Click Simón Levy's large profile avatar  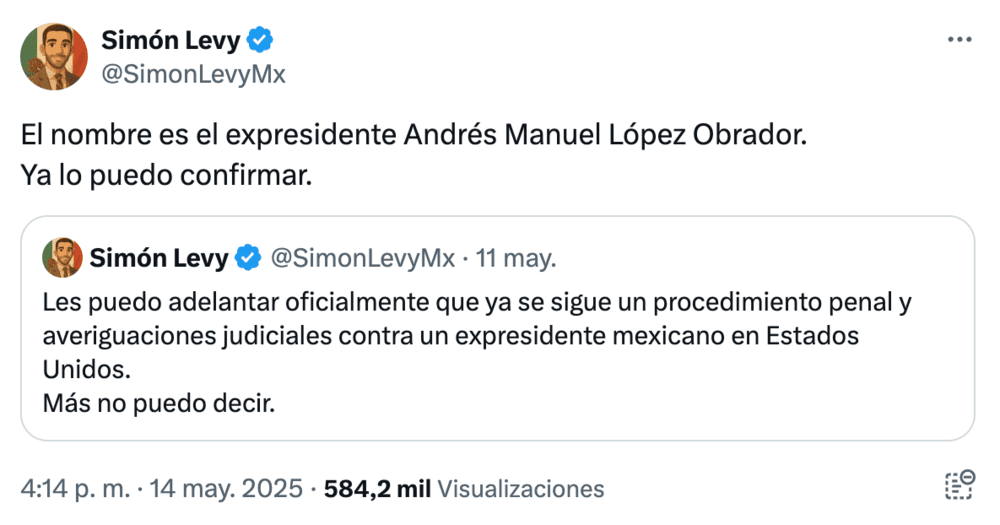point(54,57)
